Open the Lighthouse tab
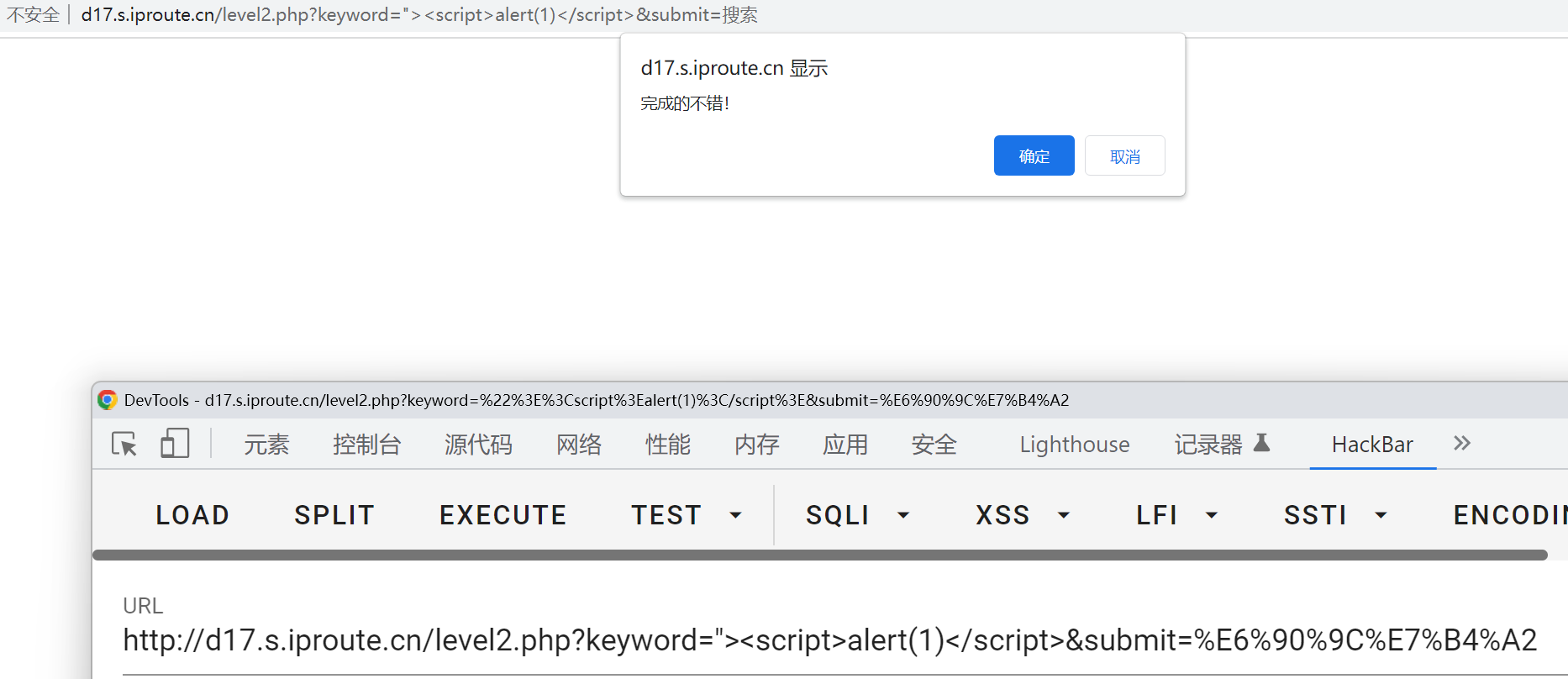 (1074, 445)
